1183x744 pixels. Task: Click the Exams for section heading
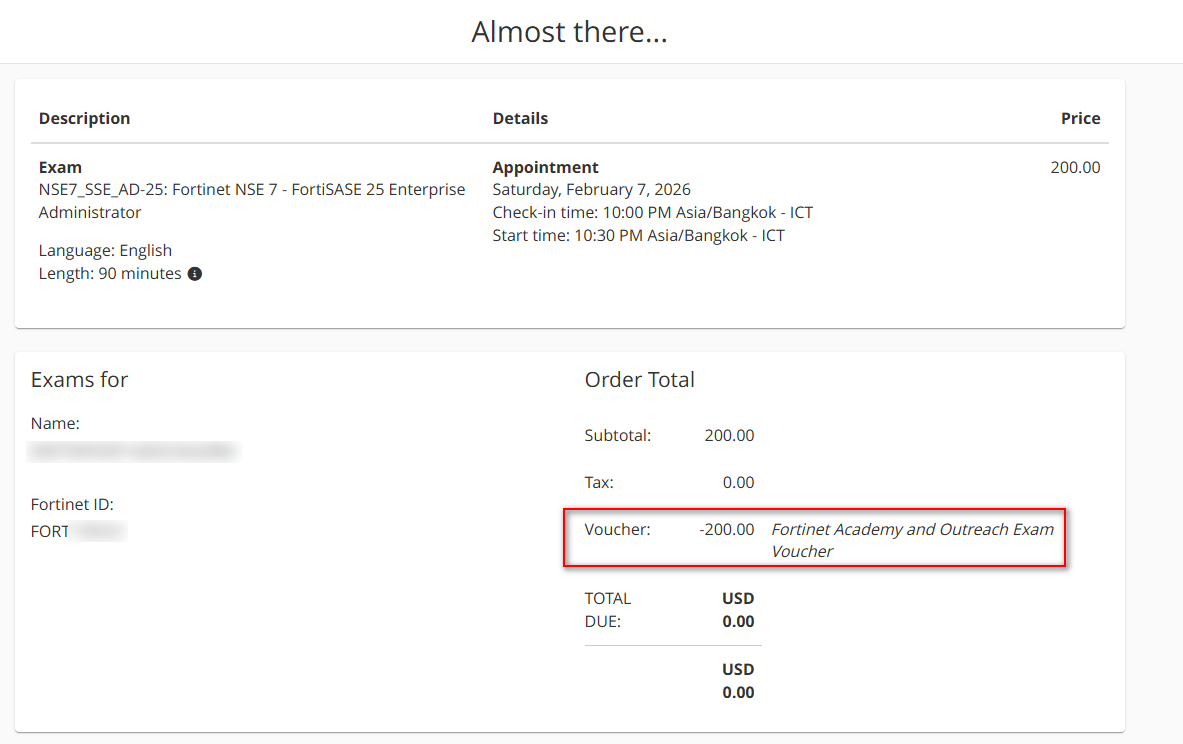tap(79, 380)
